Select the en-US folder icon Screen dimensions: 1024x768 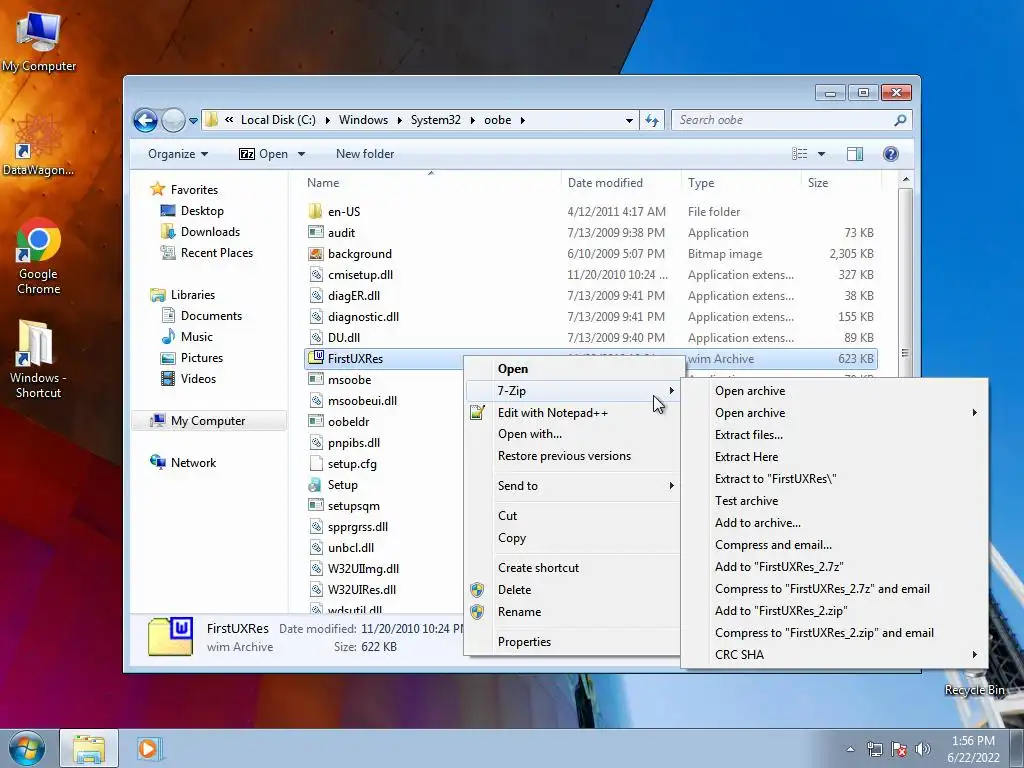[315, 212]
